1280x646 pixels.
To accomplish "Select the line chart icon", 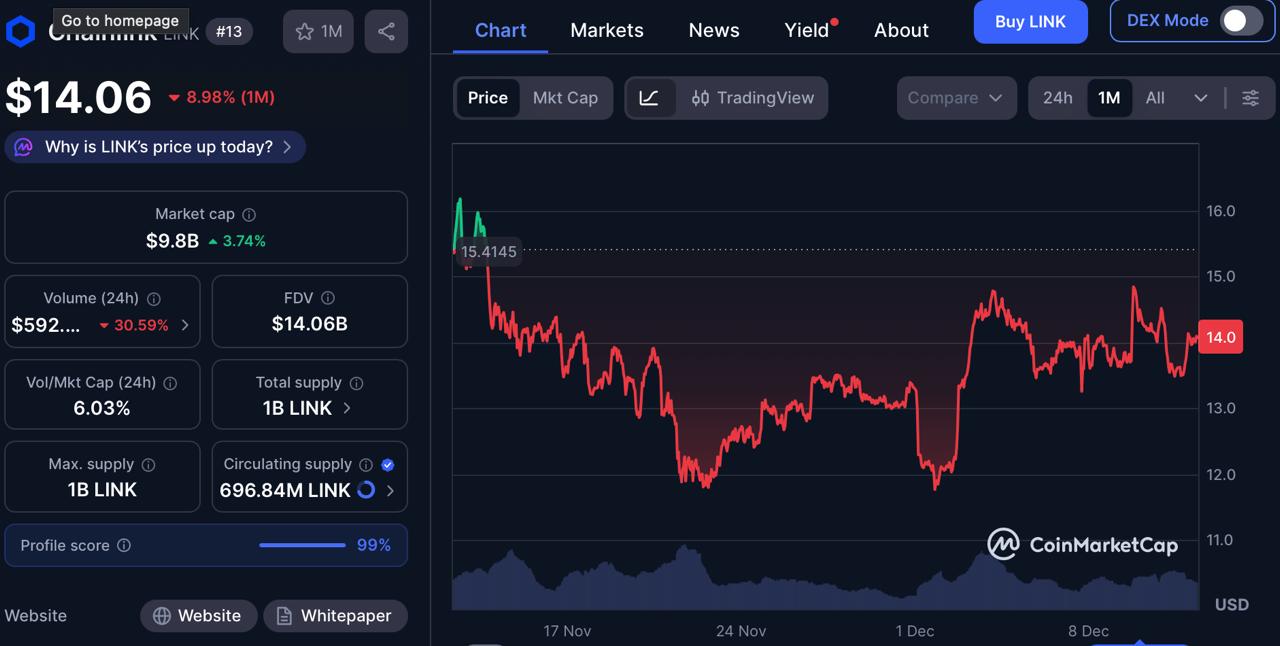I will click(651, 98).
